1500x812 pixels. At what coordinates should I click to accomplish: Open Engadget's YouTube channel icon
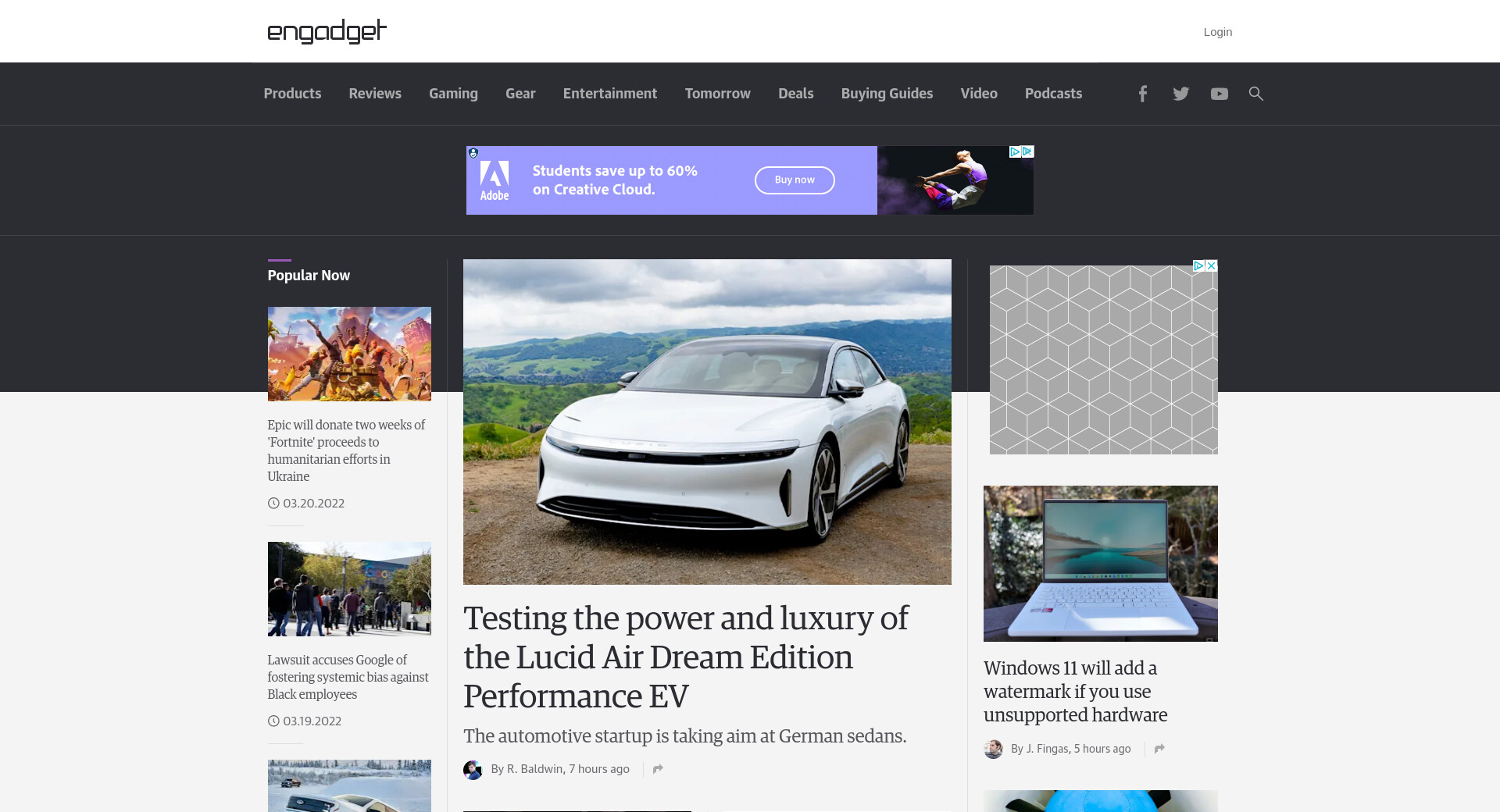pos(1219,94)
